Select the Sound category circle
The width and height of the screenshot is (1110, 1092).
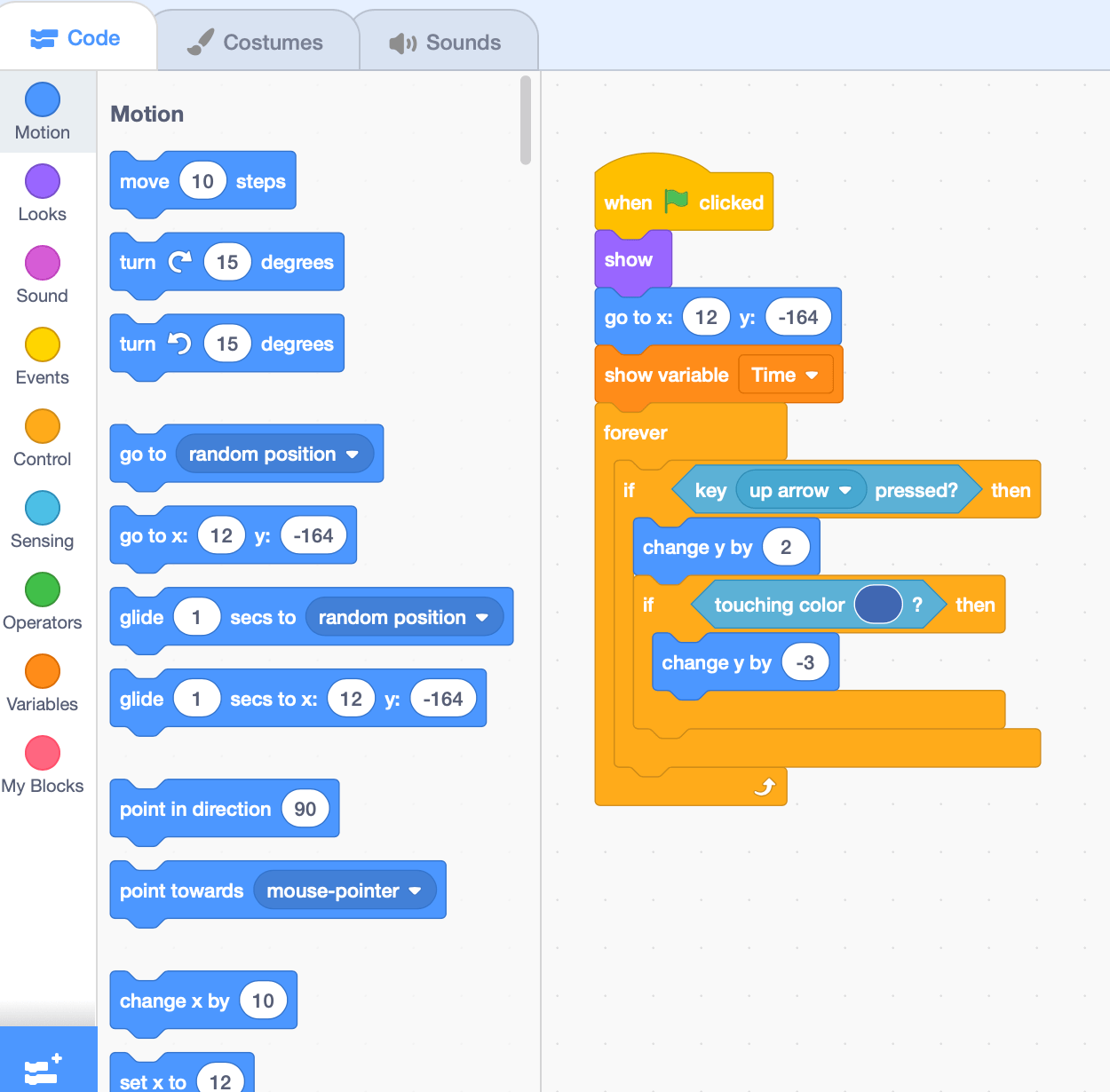tap(43, 263)
